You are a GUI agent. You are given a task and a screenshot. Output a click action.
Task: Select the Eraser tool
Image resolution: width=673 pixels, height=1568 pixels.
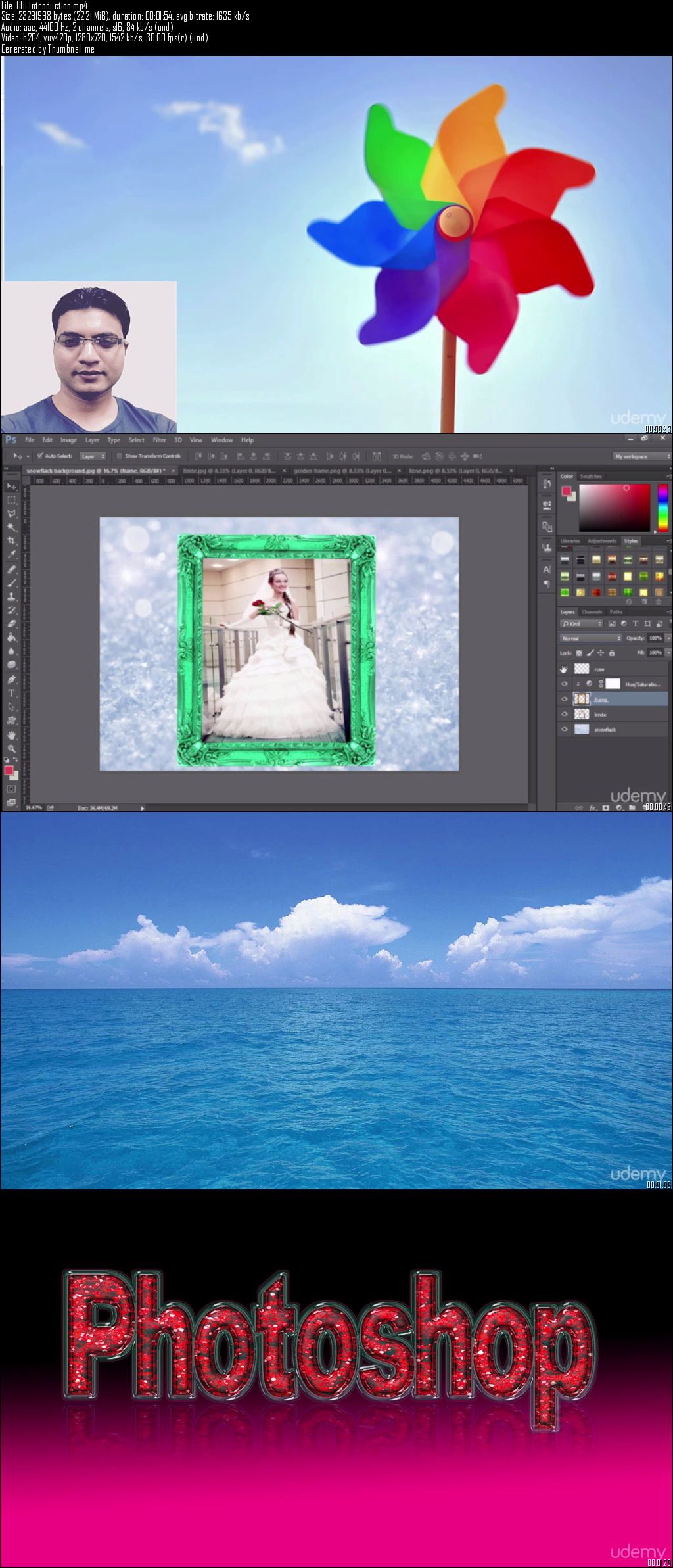[11, 623]
